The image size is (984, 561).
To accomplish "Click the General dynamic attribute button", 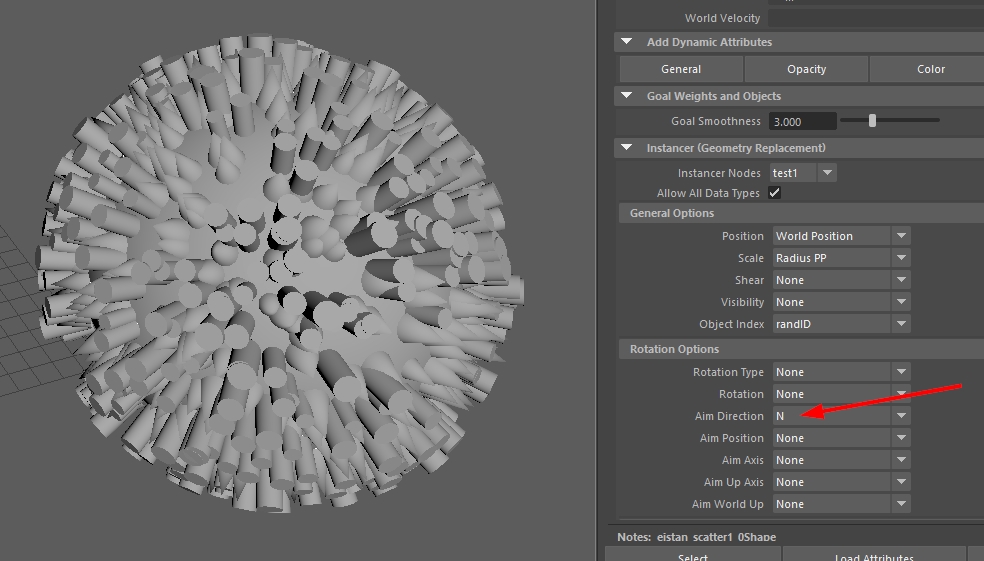I will 681,69.
